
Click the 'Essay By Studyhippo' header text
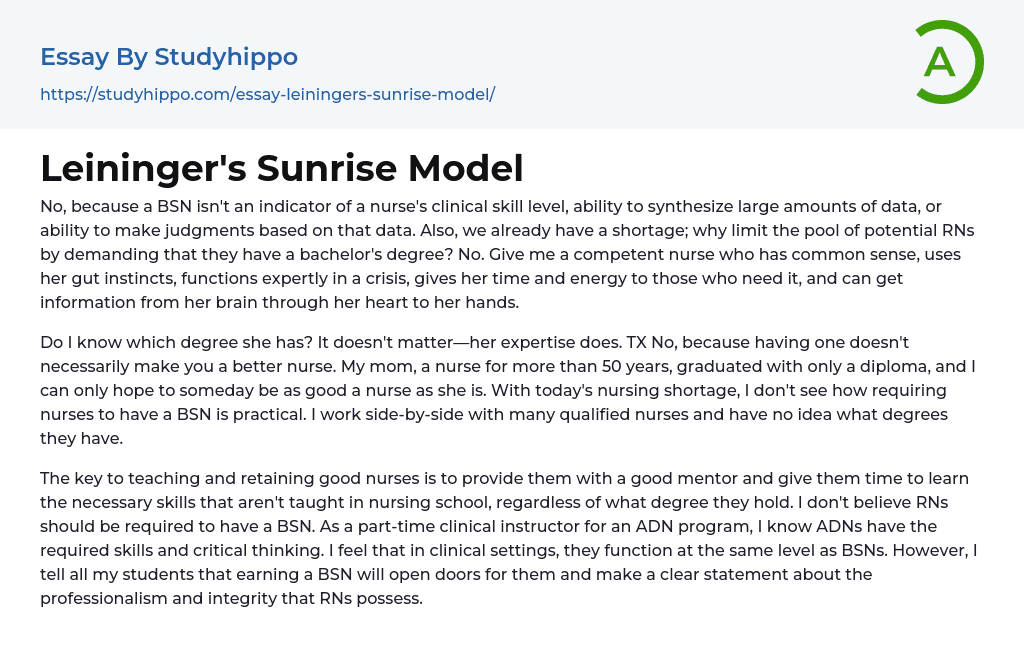169,57
